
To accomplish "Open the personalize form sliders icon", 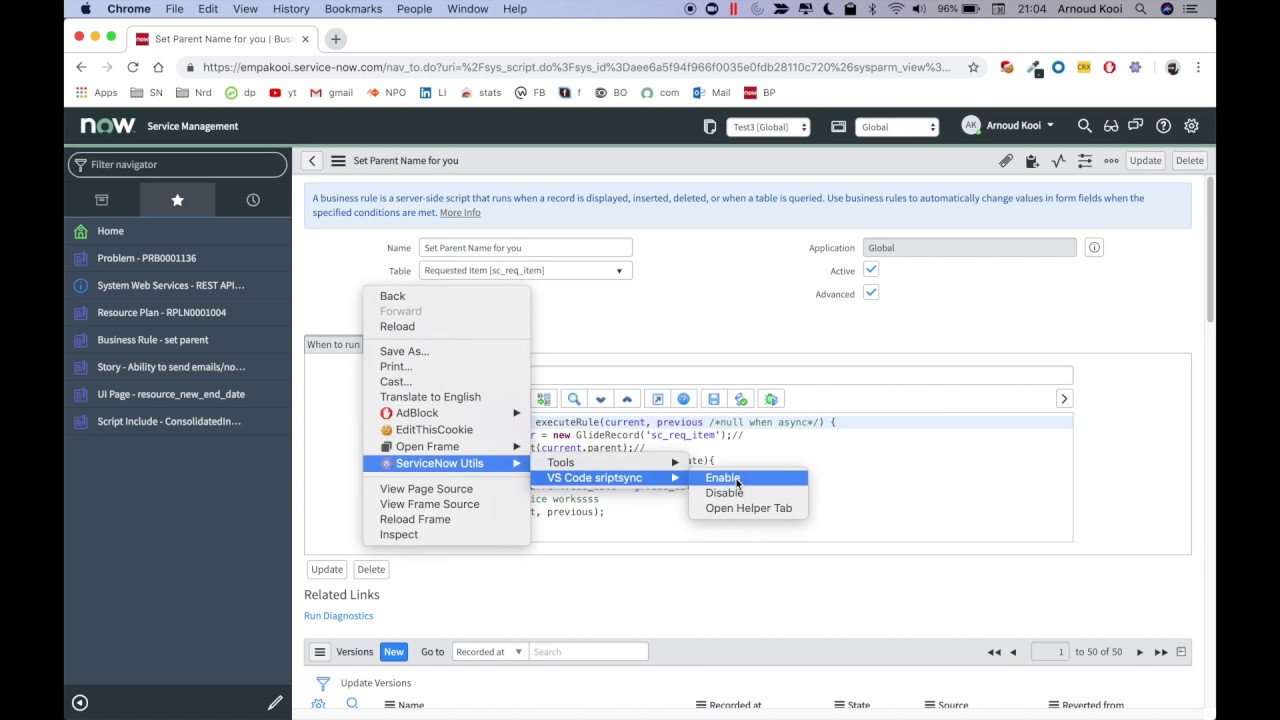I will point(1085,160).
